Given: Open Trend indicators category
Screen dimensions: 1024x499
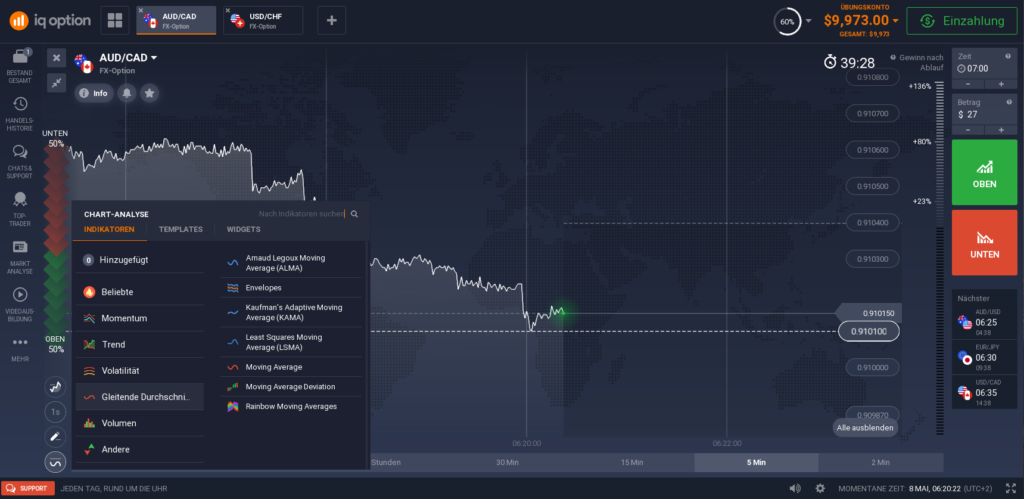Looking at the screenshot, I should click(139, 344).
